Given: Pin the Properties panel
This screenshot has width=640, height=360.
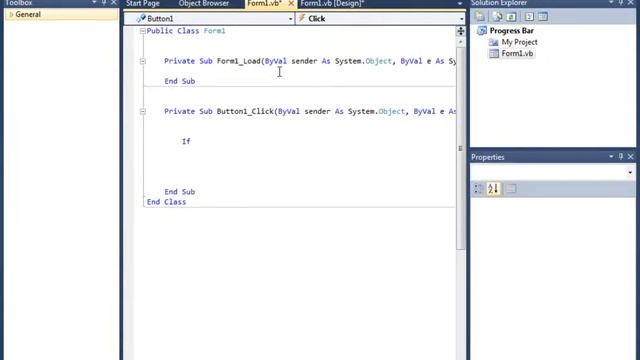Looking at the screenshot, I should [621, 157].
